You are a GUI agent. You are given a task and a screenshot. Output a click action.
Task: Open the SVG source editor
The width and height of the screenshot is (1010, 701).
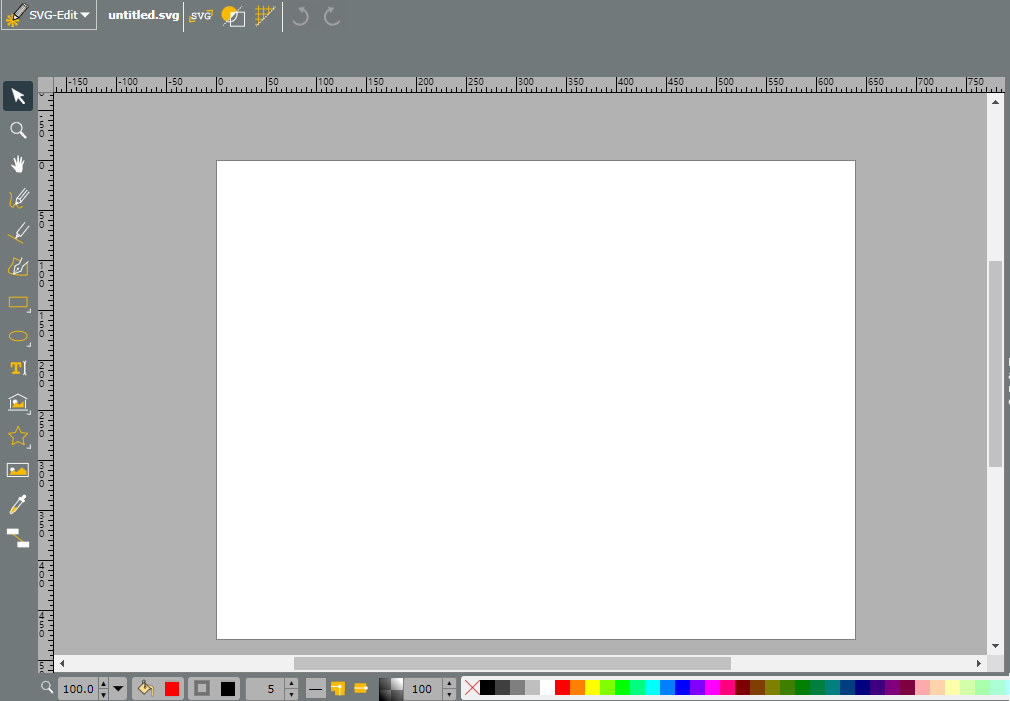(201, 15)
